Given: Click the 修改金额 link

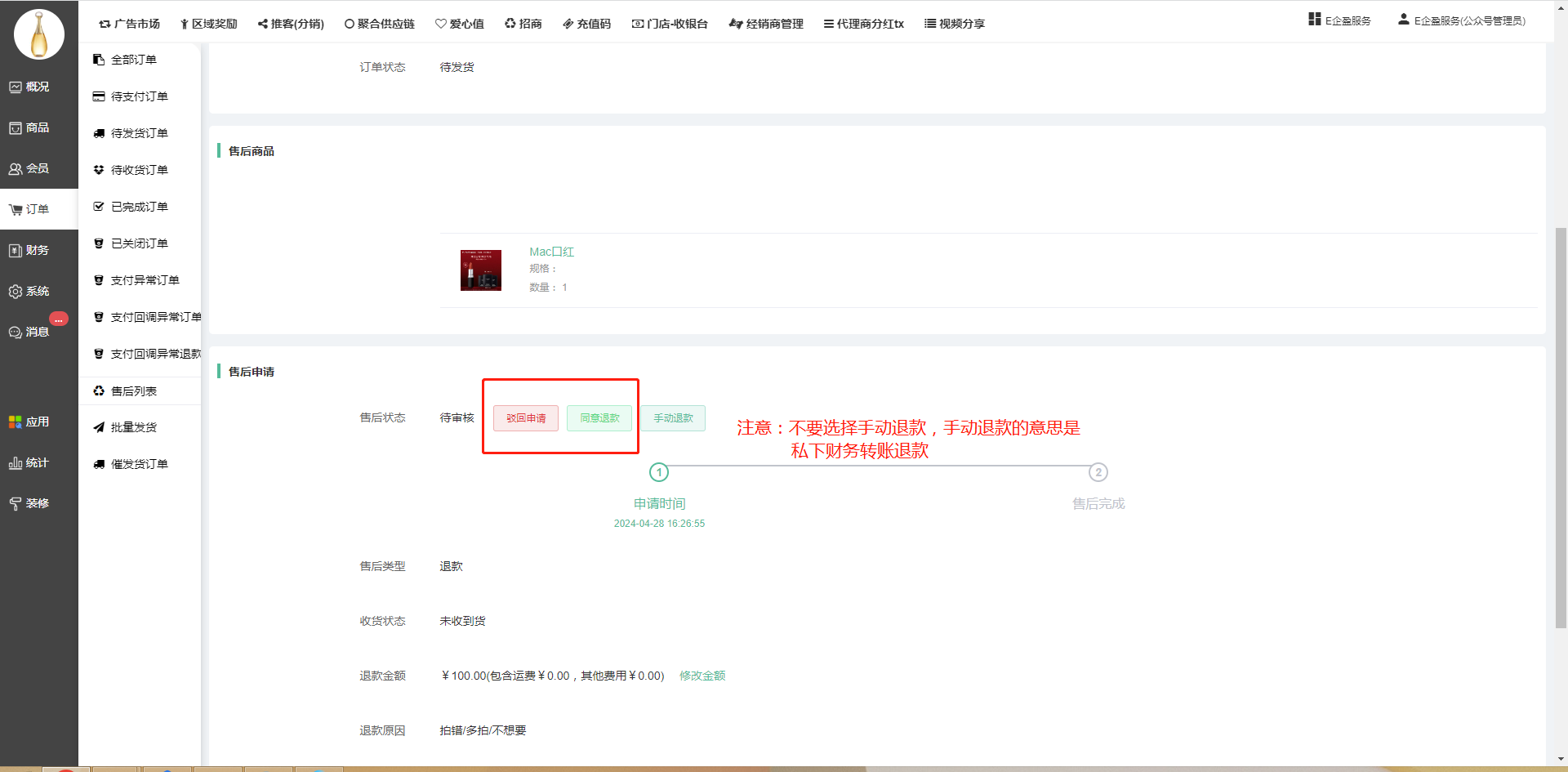Looking at the screenshot, I should point(702,676).
